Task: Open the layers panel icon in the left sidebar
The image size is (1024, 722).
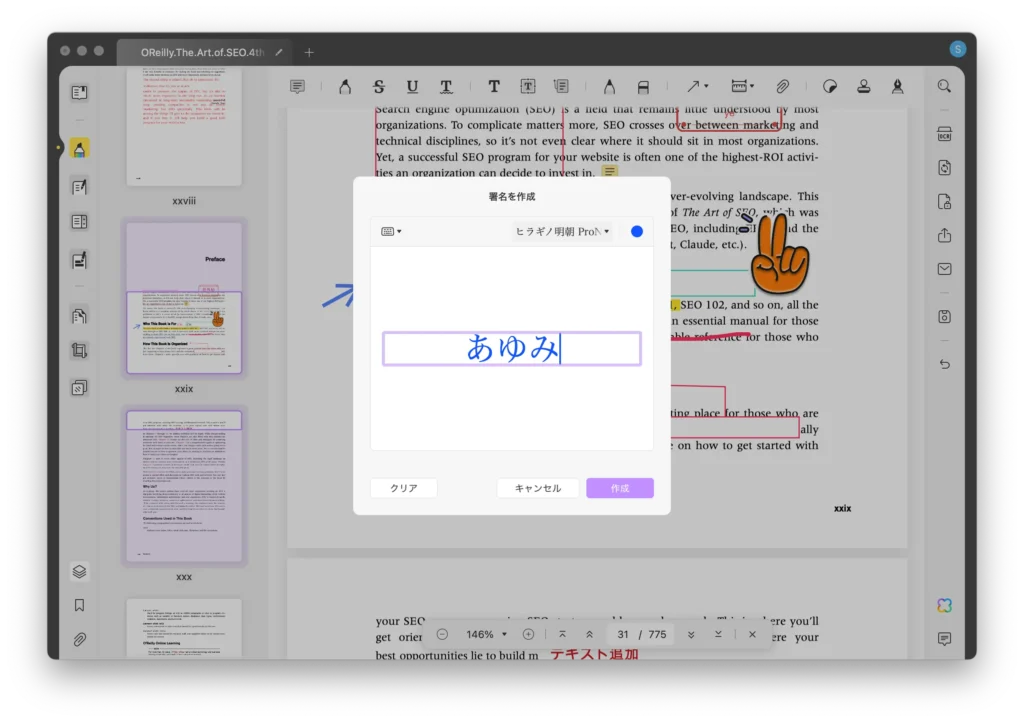Action: pyautogui.click(x=79, y=571)
